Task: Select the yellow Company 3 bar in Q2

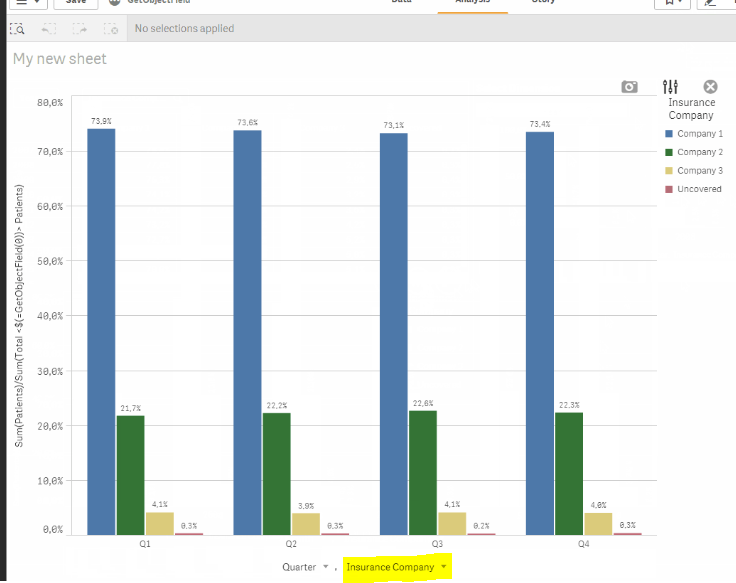Action: (x=306, y=524)
